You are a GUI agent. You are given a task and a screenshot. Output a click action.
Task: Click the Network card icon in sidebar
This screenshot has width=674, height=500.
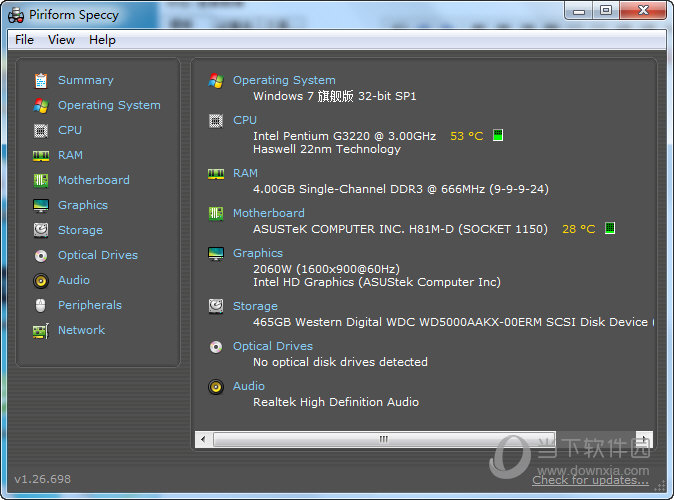point(41,331)
